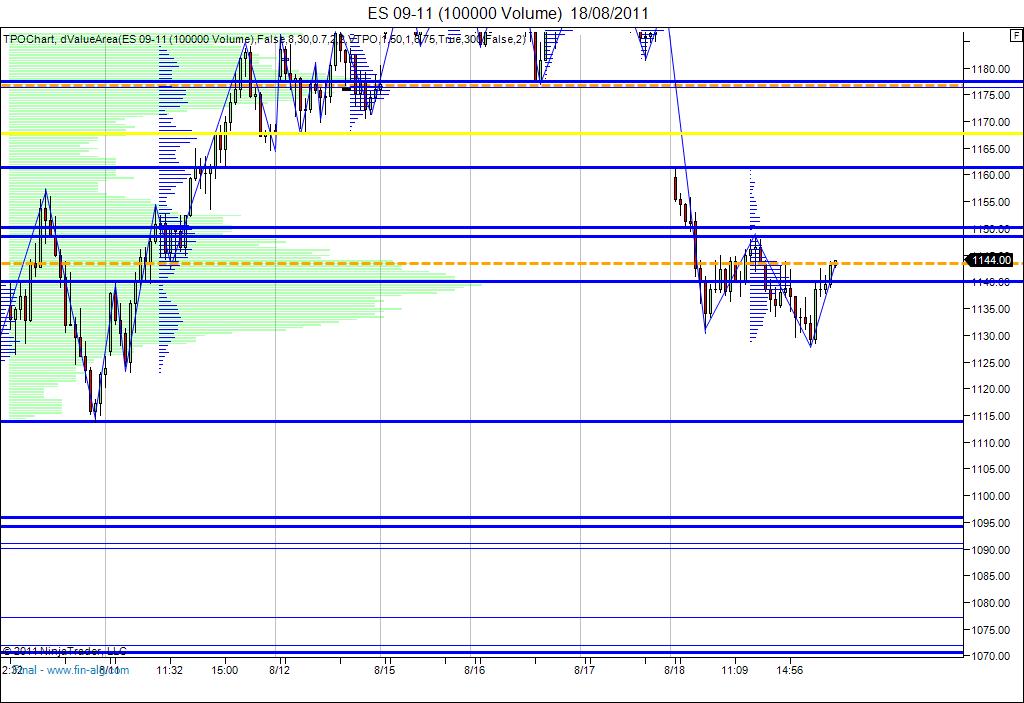Click the 1085.00 price axis label
The height and width of the screenshot is (703, 1024).
point(991,576)
